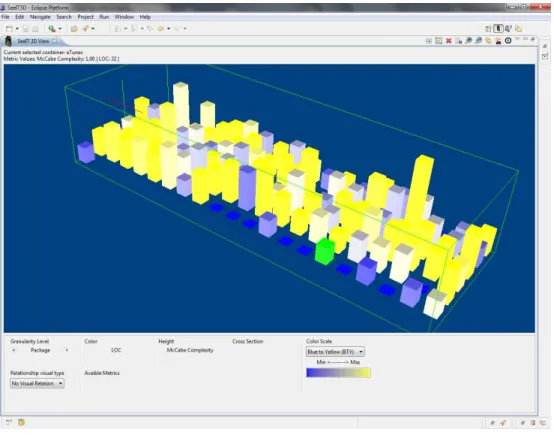Viewport: 554px width, 435px height.
Task: Click the yellow-green document view icon
Action: click(x=438, y=41)
